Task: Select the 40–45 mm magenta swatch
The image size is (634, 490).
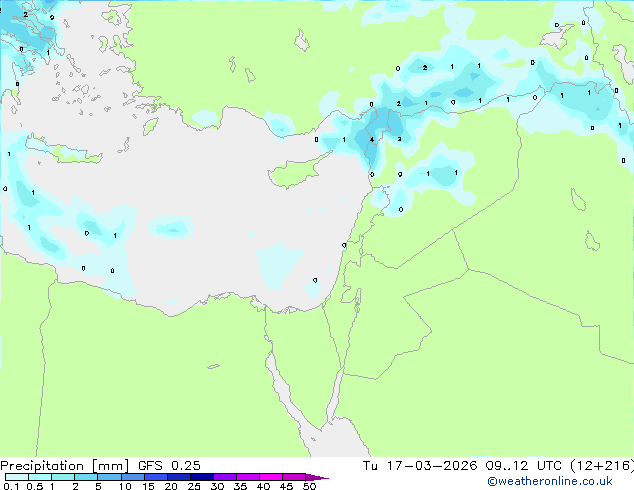Action: [x=271, y=477]
